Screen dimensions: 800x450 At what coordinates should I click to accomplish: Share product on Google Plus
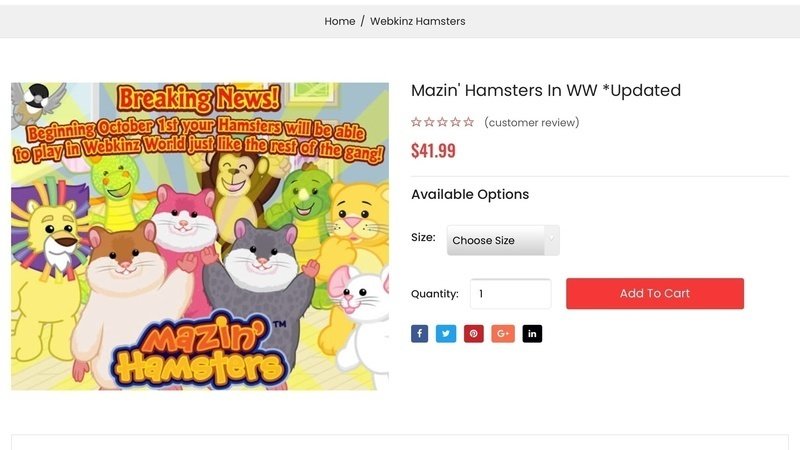[503, 334]
